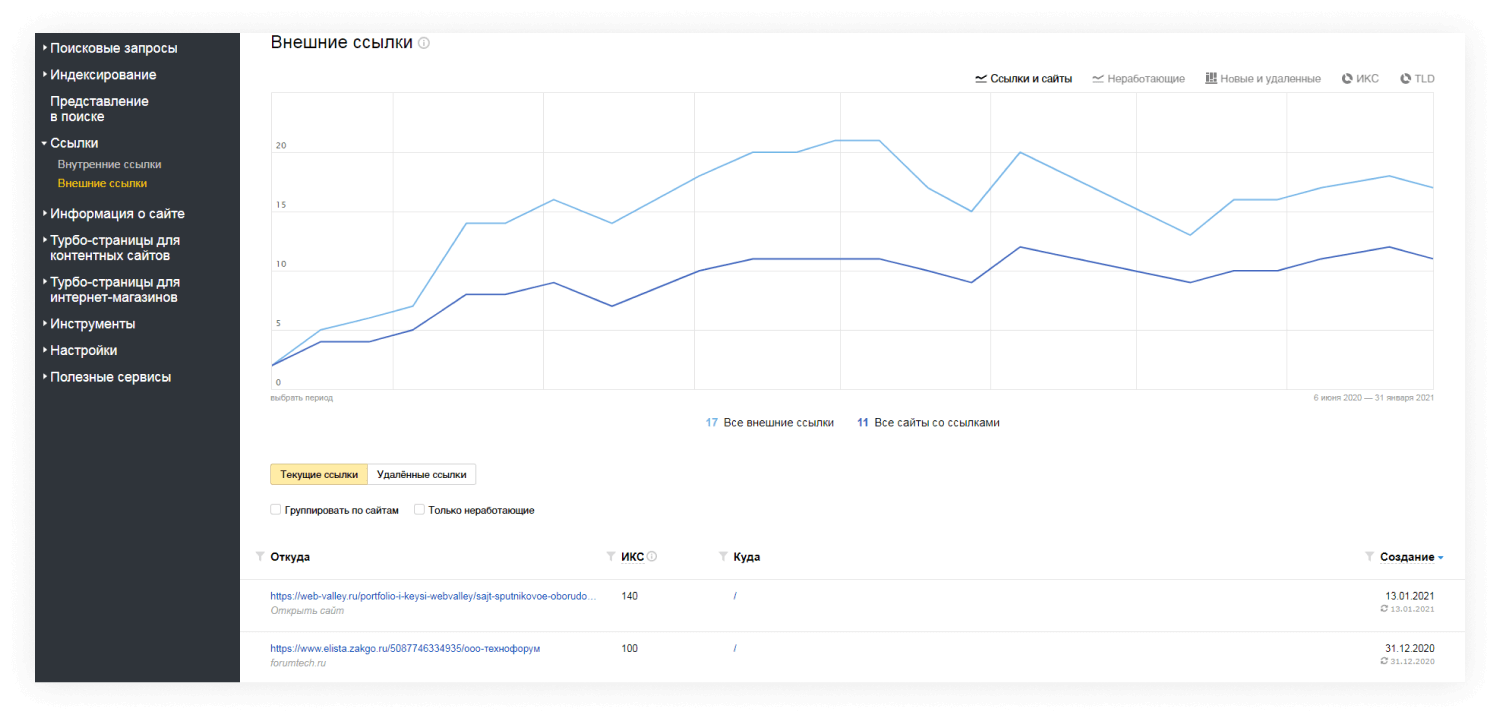1500x720 pixels.
Task: Click the Новые и удаленные bar icon
Action: (1211, 78)
